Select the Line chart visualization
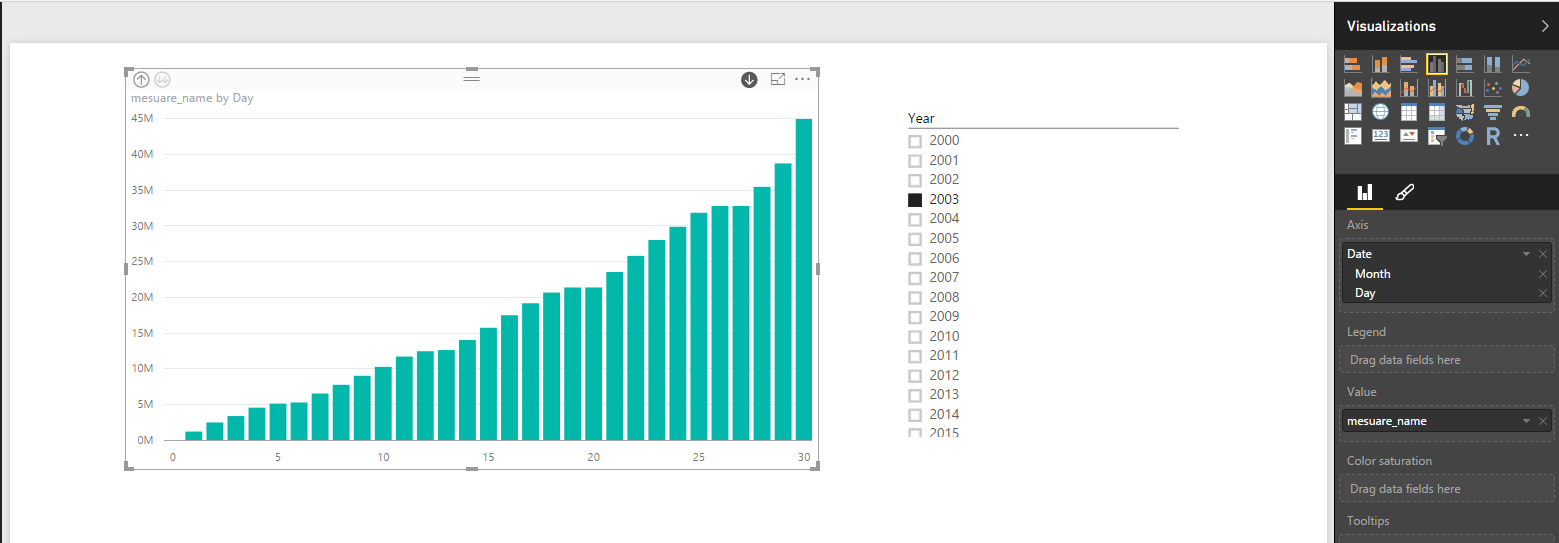Screen dimensions: 1559x543 1521,65
